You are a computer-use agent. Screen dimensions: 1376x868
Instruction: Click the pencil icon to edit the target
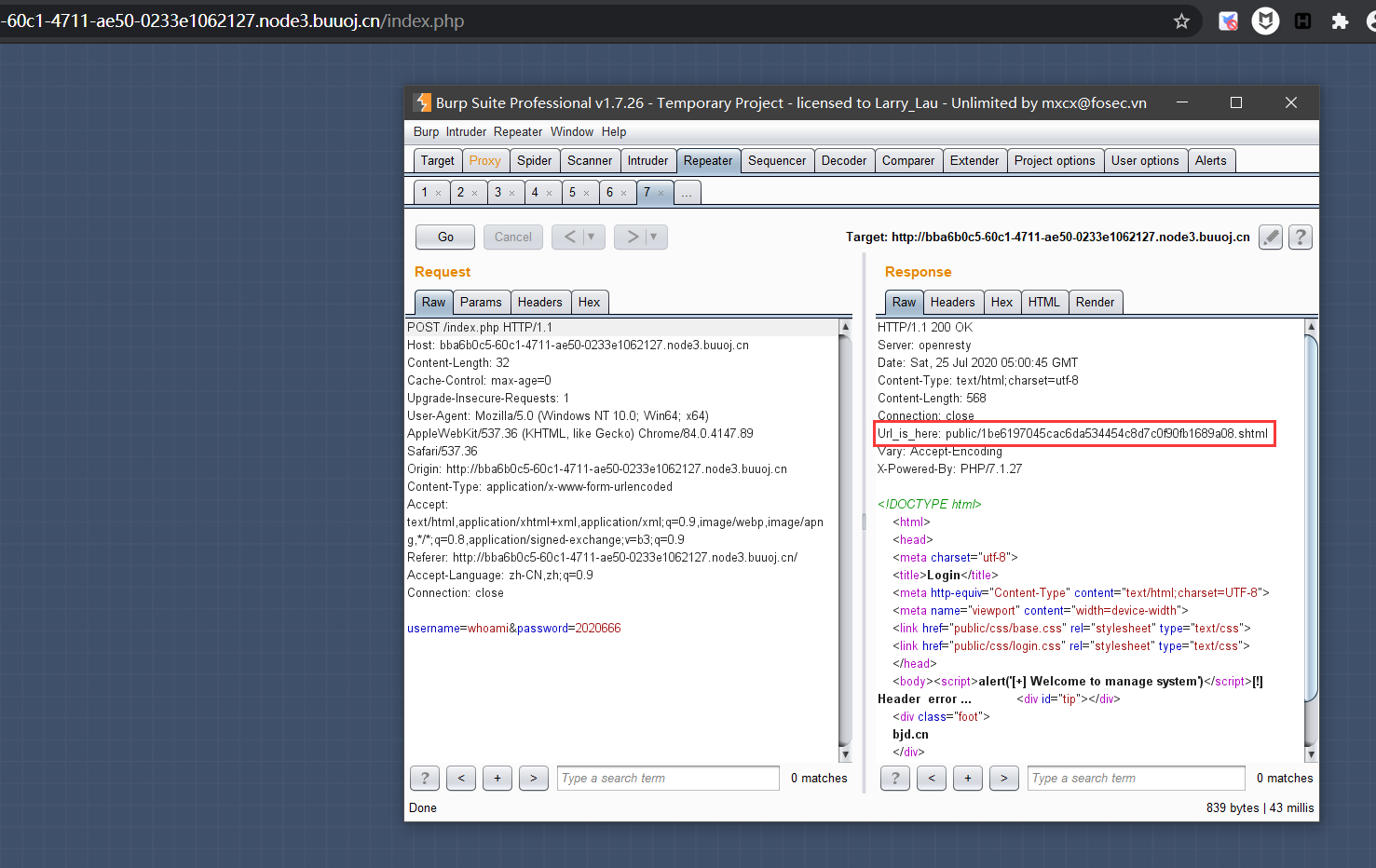[x=1270, y=237]
